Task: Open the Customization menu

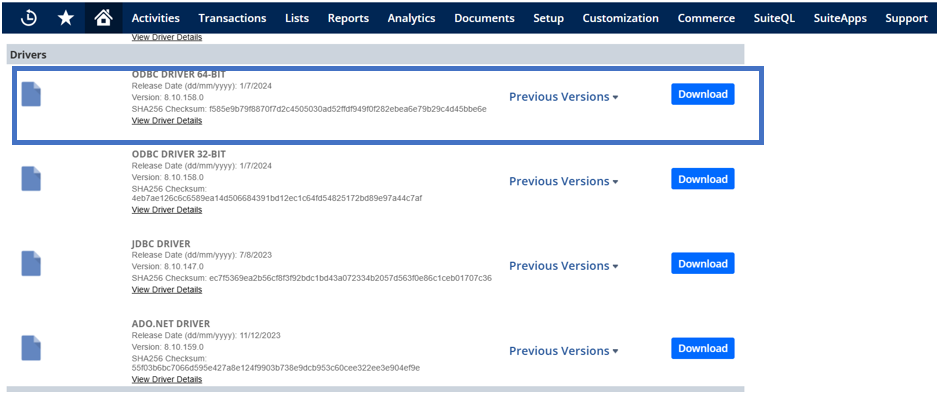Action: tap(620, 18)
